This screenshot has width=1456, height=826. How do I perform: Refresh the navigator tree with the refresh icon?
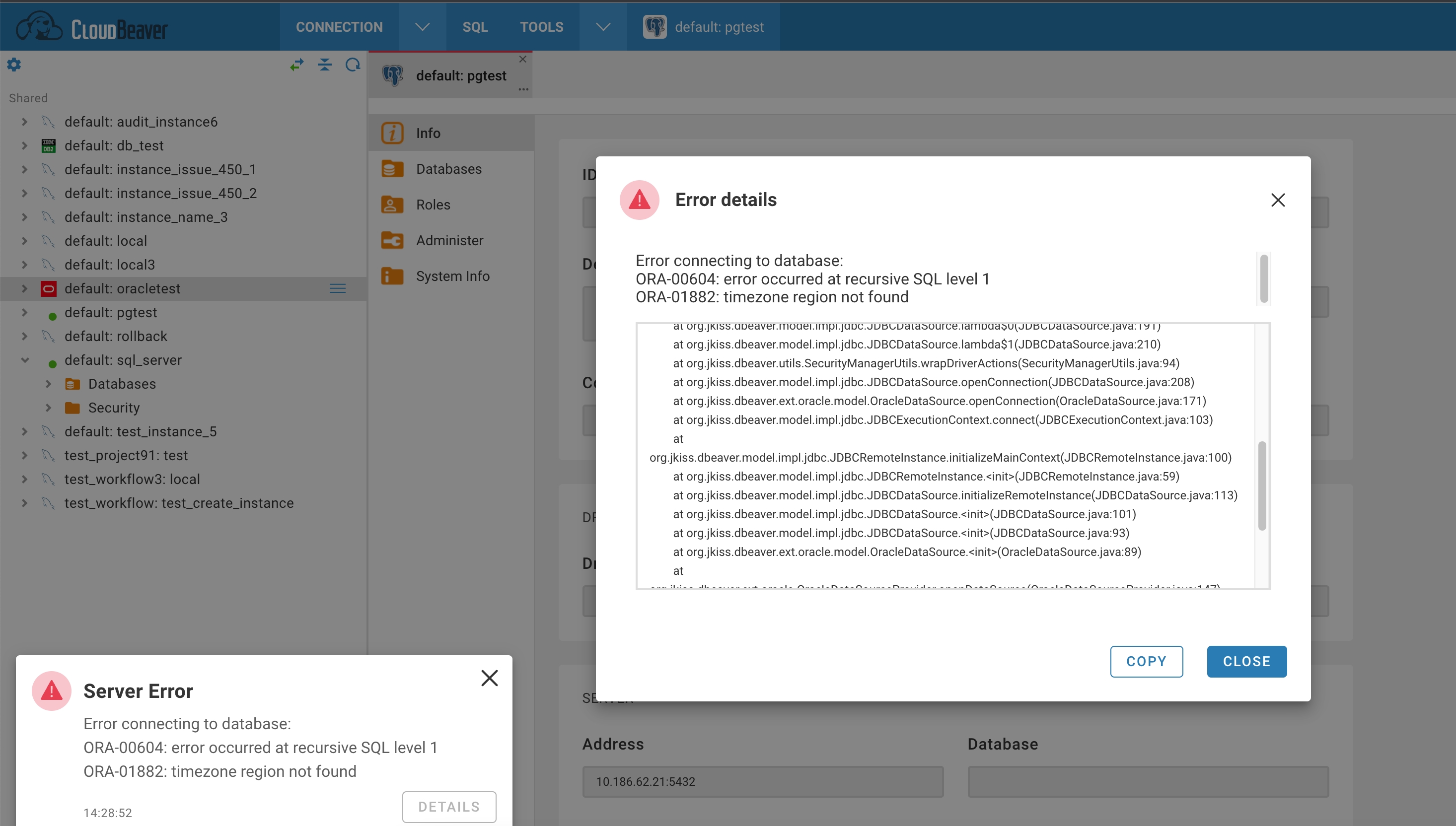tap(352, 65)
